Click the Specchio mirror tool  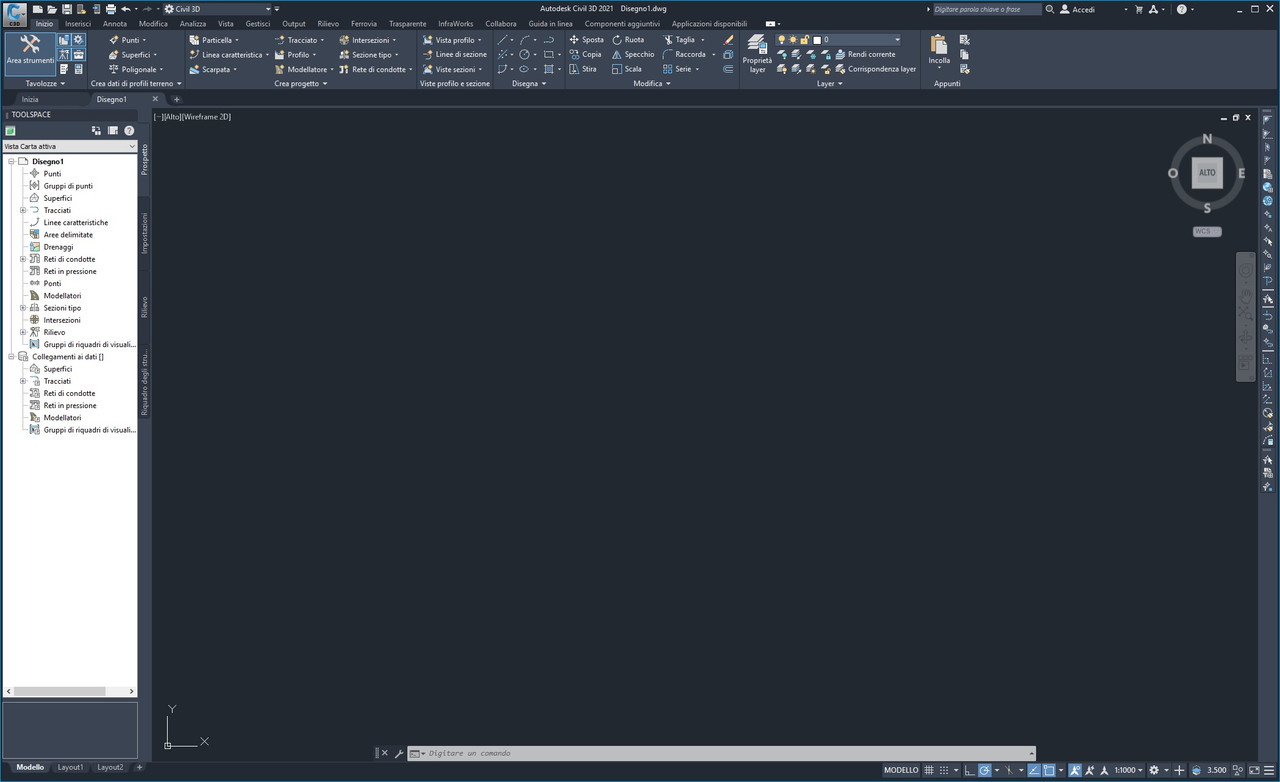(633, 54)
